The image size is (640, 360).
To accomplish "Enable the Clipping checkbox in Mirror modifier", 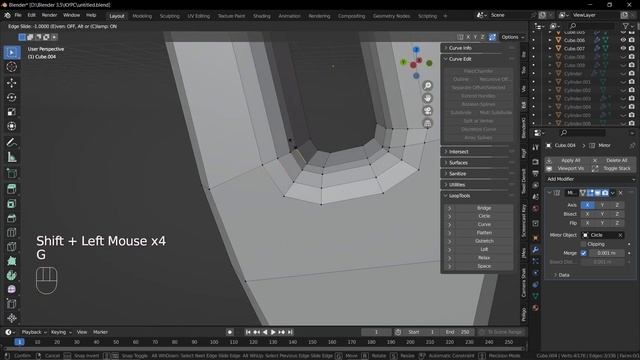I will click(583, 244).
